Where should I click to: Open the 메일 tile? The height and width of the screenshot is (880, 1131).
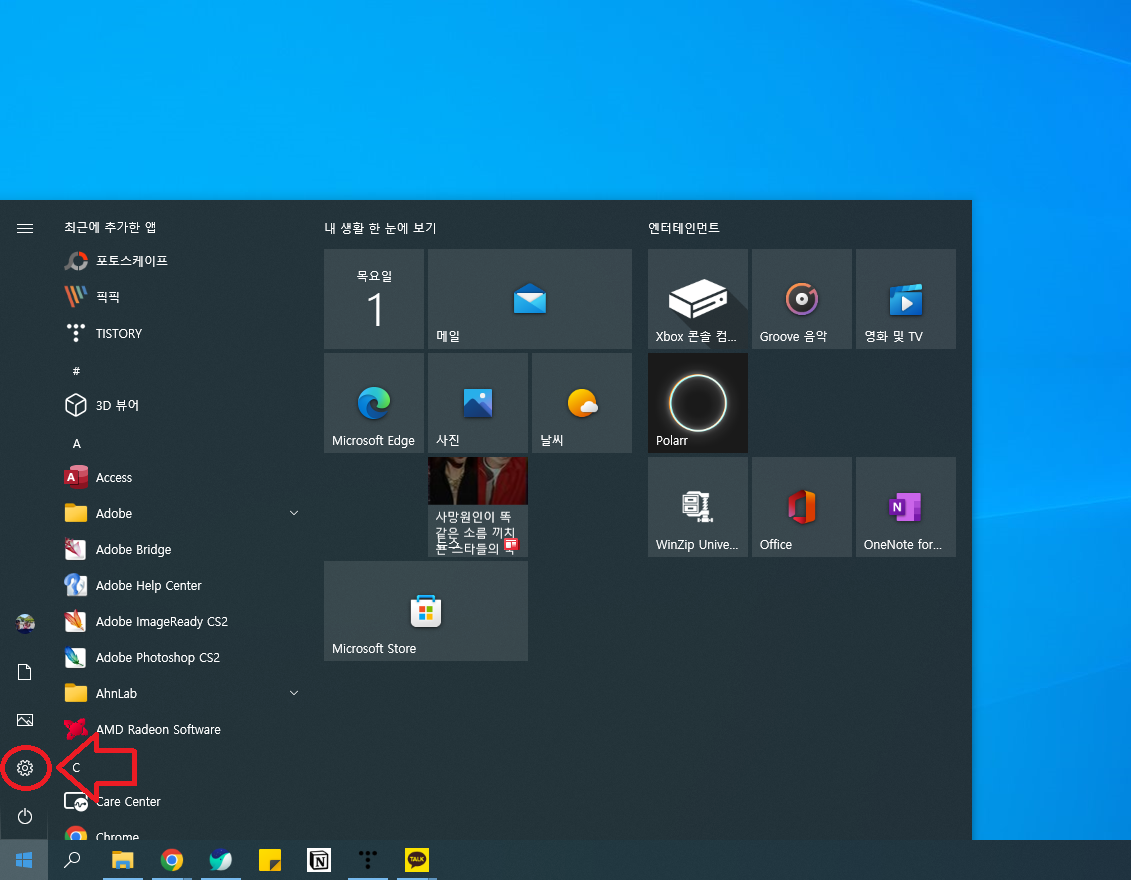pos(529,299)
